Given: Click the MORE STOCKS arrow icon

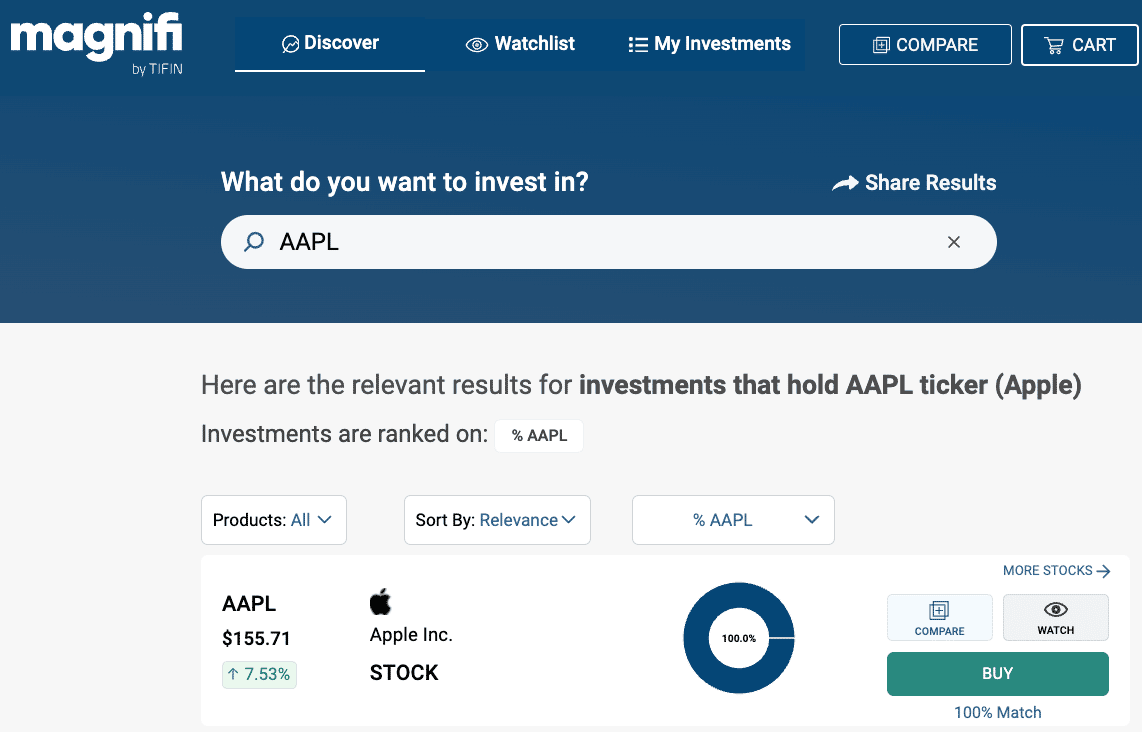Looking at the screenshot, I should [x=1103, y=571].
